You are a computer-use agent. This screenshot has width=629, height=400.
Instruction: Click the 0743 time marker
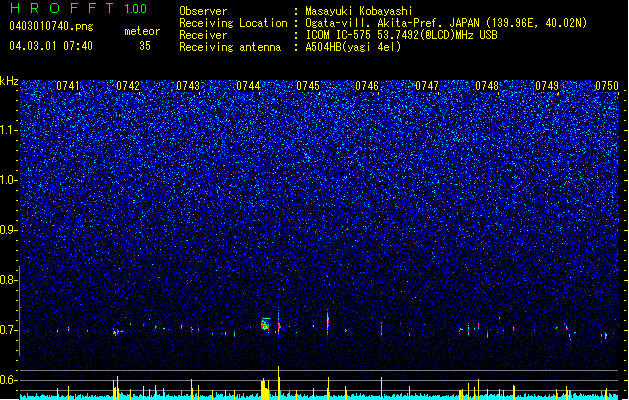(x=188, y=86)
